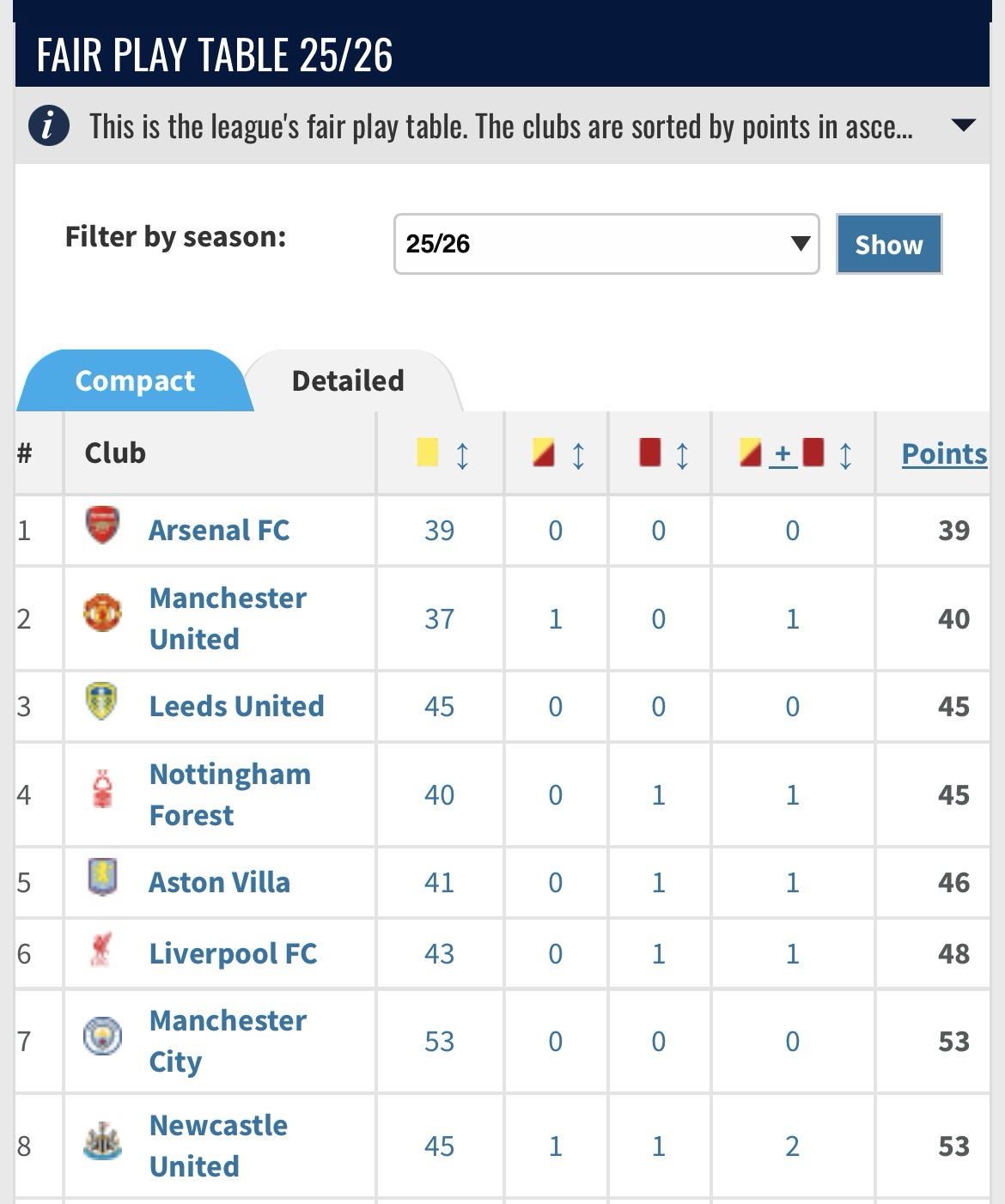The height and width of the screenshot is (1204, 1005).
Task: Click the Manchester City club crest
Action: 102,1037
